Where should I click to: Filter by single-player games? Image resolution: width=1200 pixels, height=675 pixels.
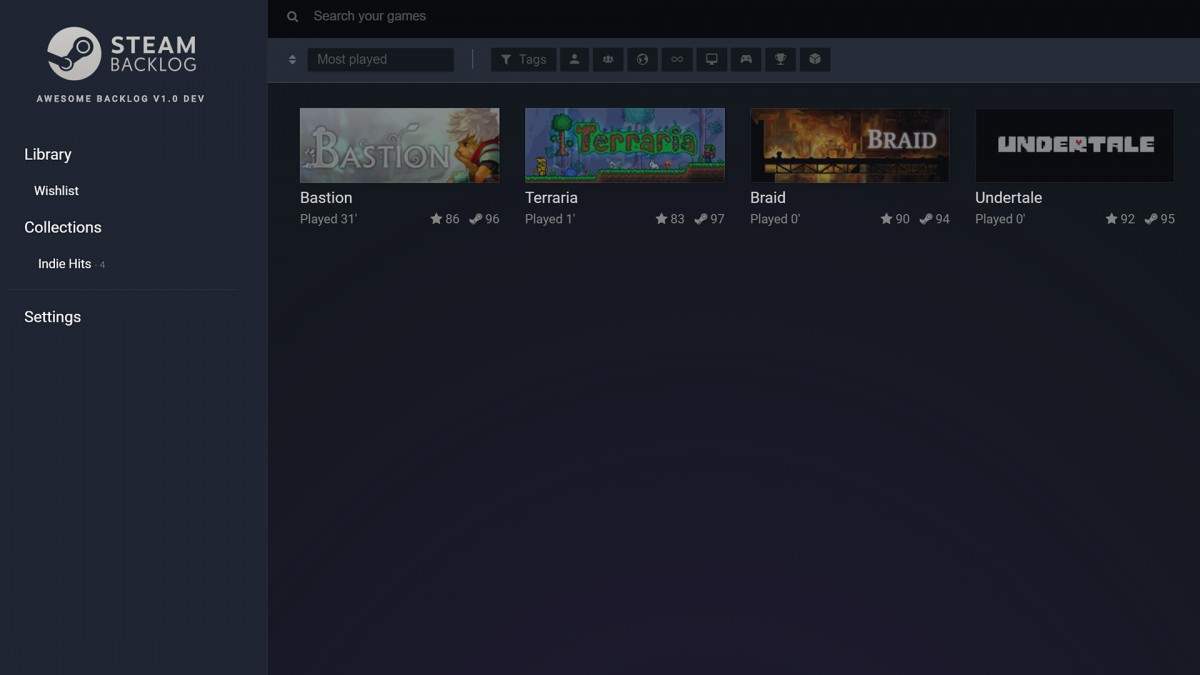pyautogui.click(x=574, y=59)
